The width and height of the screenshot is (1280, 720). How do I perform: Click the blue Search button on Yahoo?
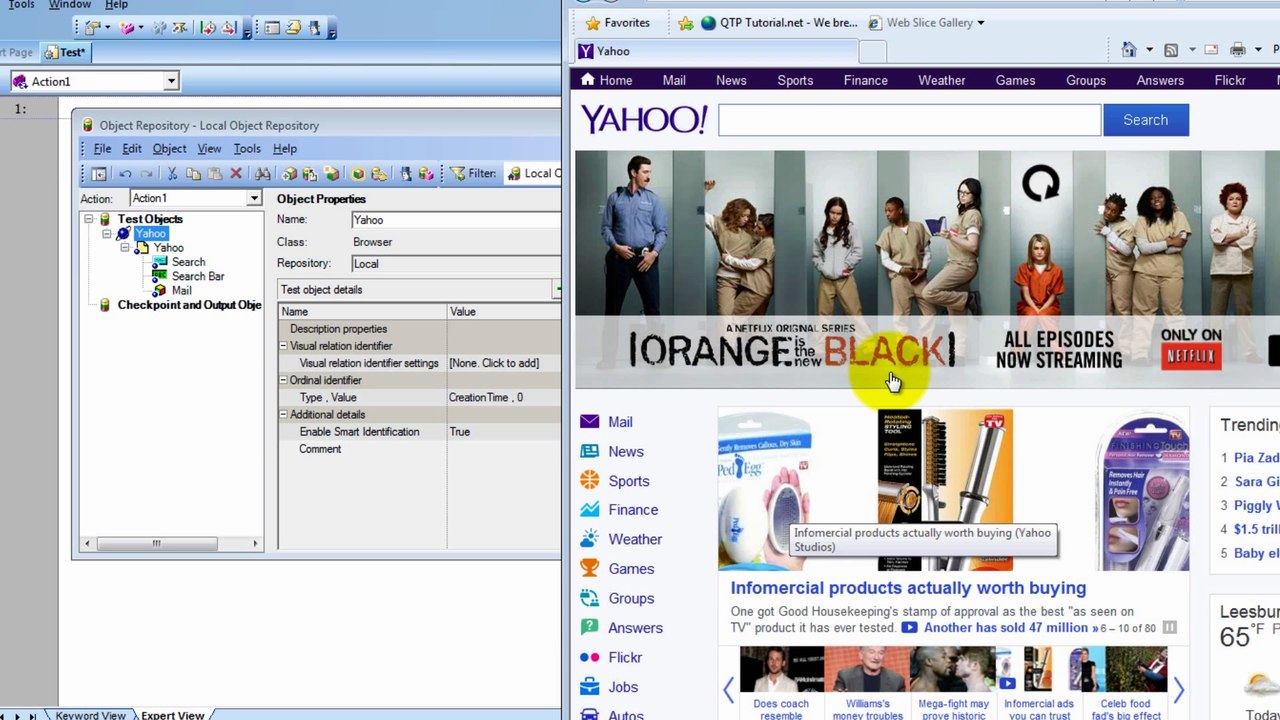[x=1145, y=120]
